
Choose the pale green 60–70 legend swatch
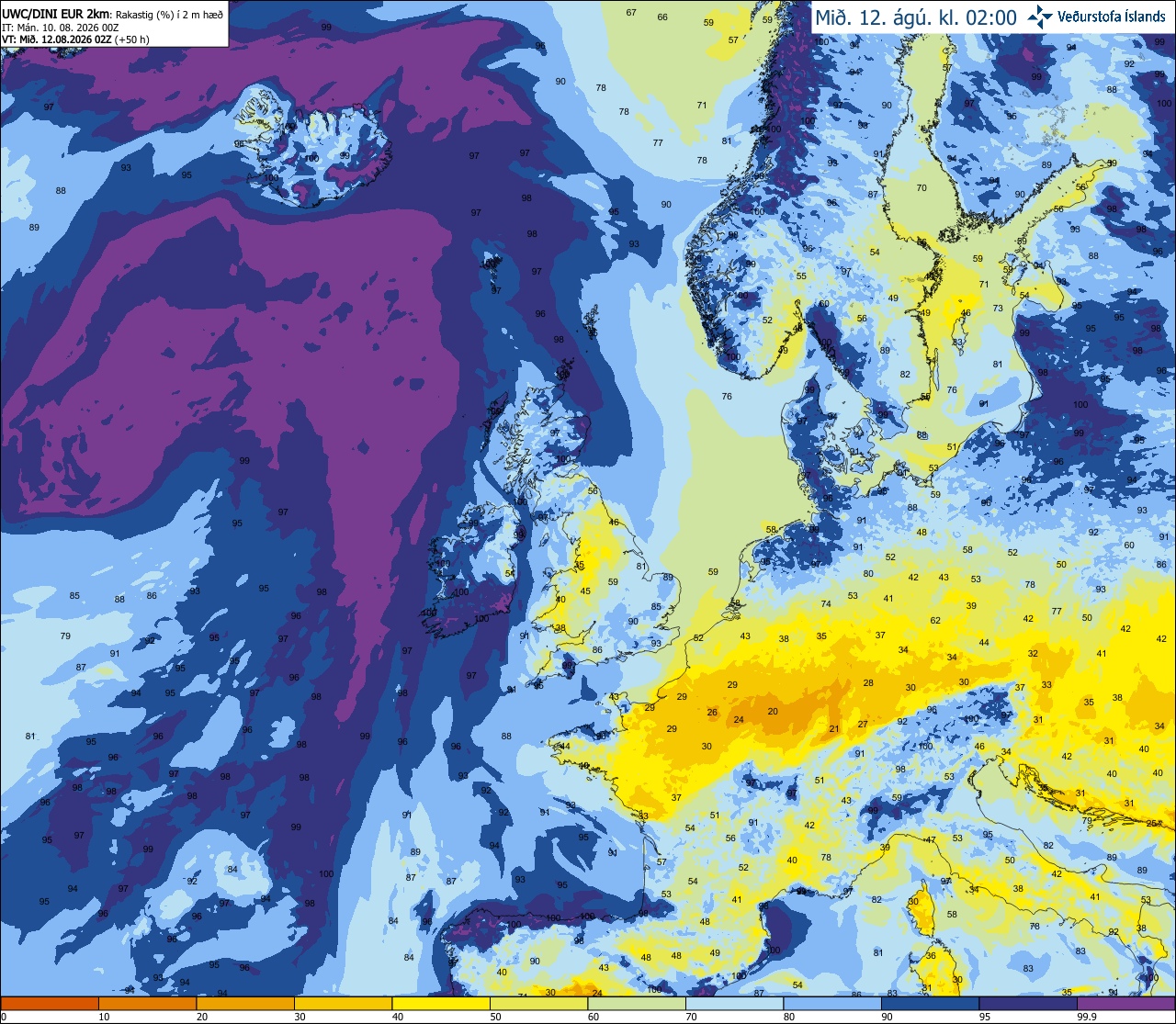[x=637, y=1004]
